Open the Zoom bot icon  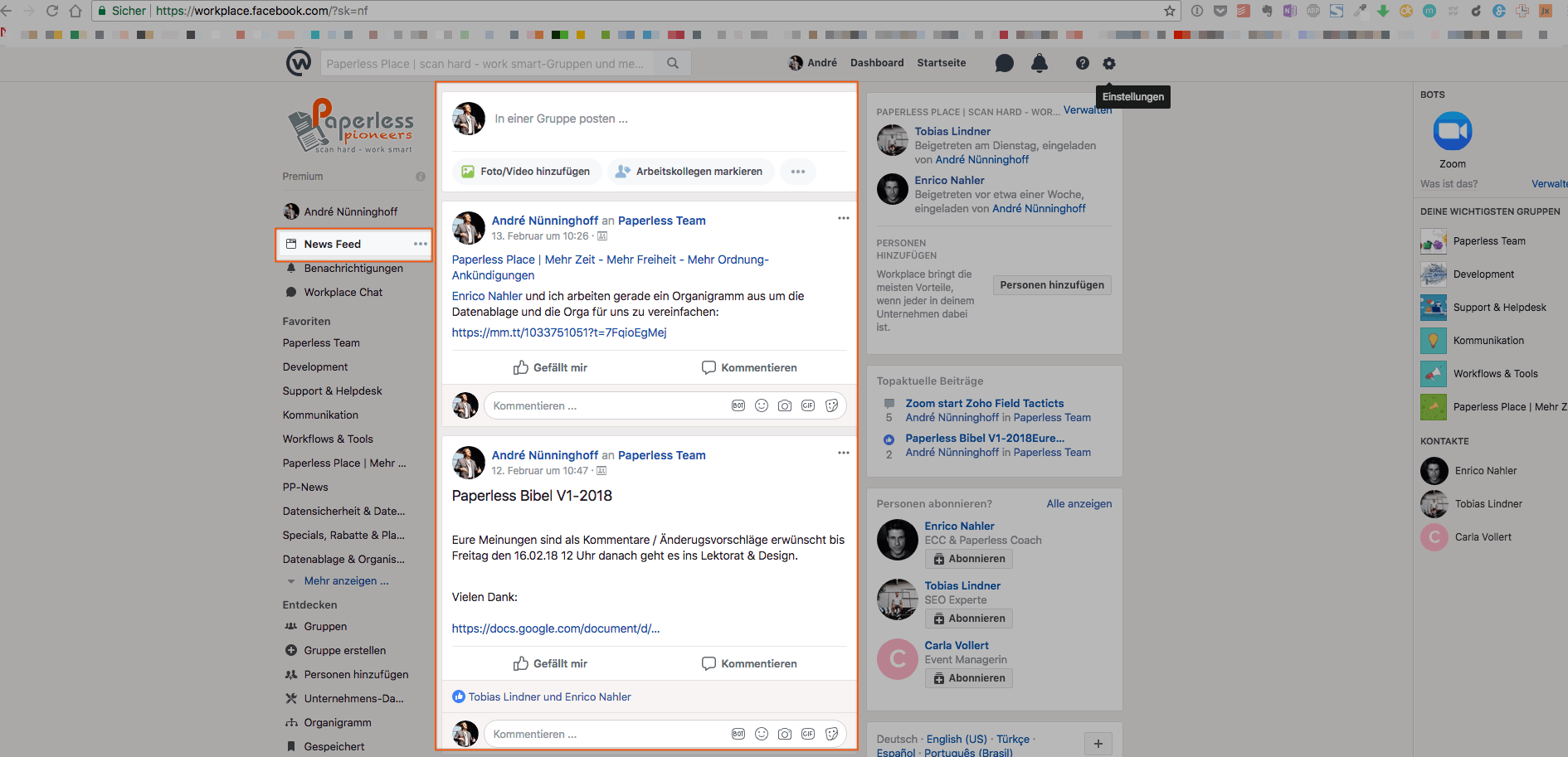tap(1452, 131)
